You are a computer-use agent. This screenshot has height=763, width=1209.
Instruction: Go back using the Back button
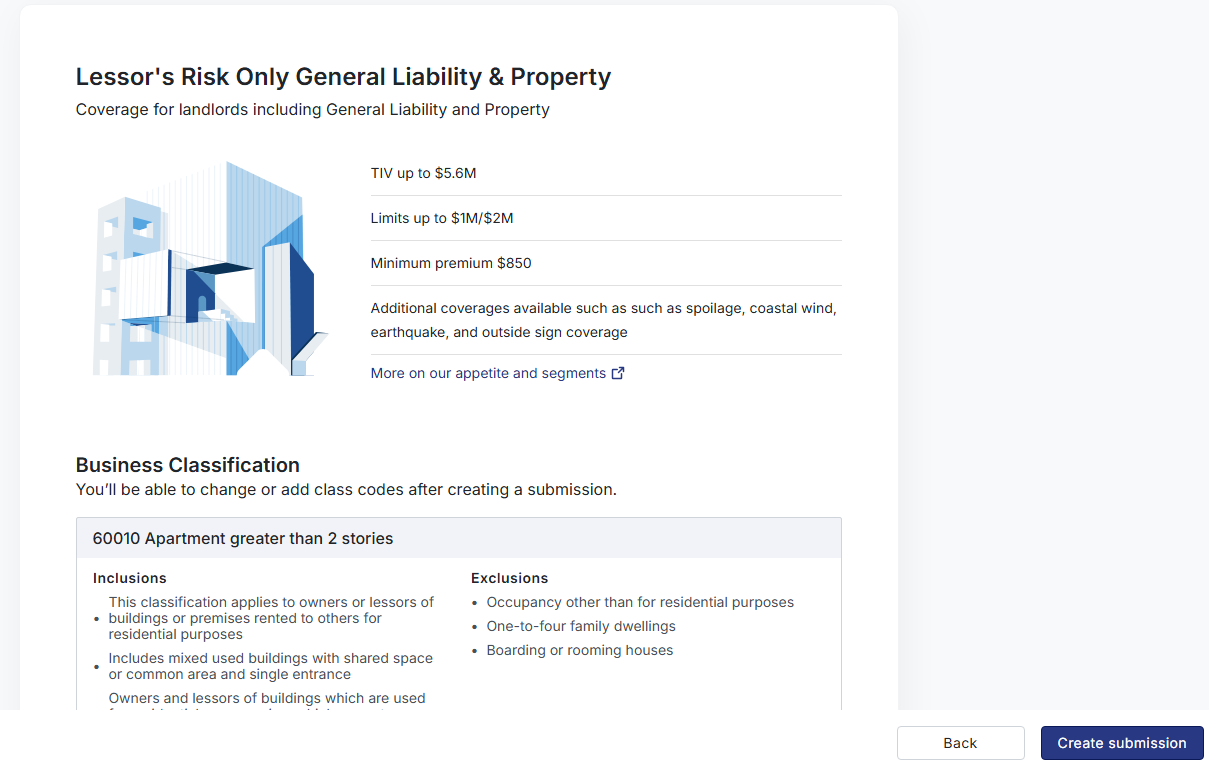(x=960, y=743)
